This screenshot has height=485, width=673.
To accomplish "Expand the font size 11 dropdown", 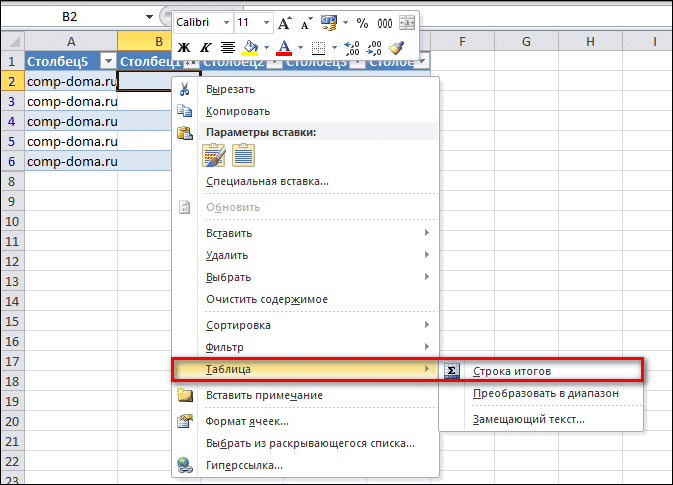I will coord(265,22).
